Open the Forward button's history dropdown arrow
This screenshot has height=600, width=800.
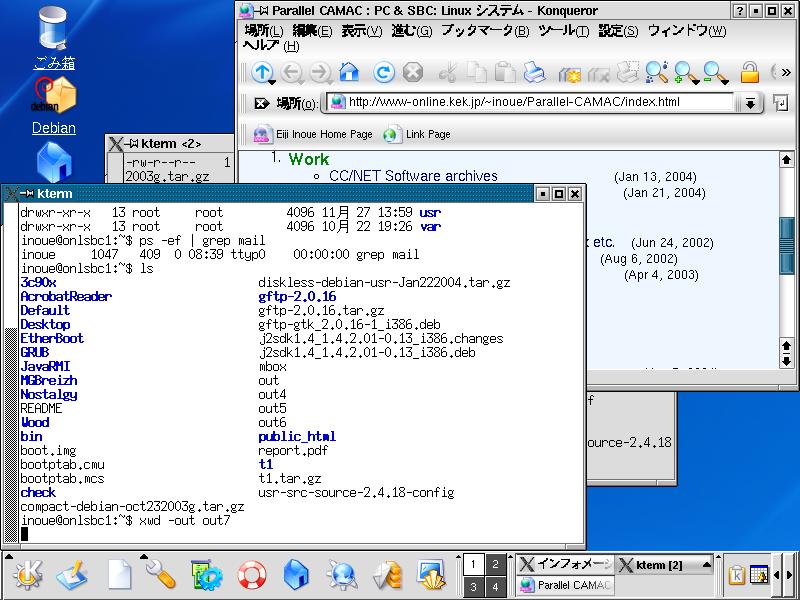point(329,82)
